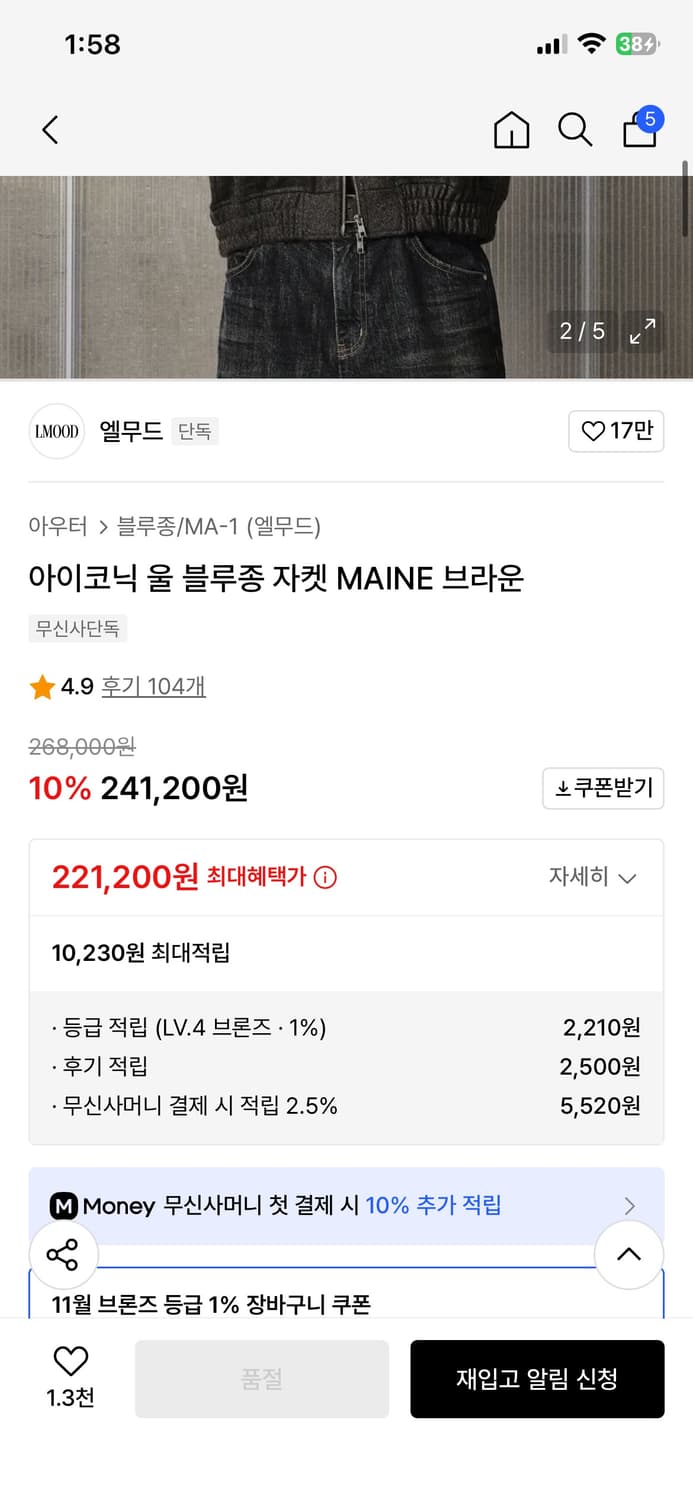Open 후기 104개 reviews link
Viewport: 693px width, 1500px height.
click(153, 687)
